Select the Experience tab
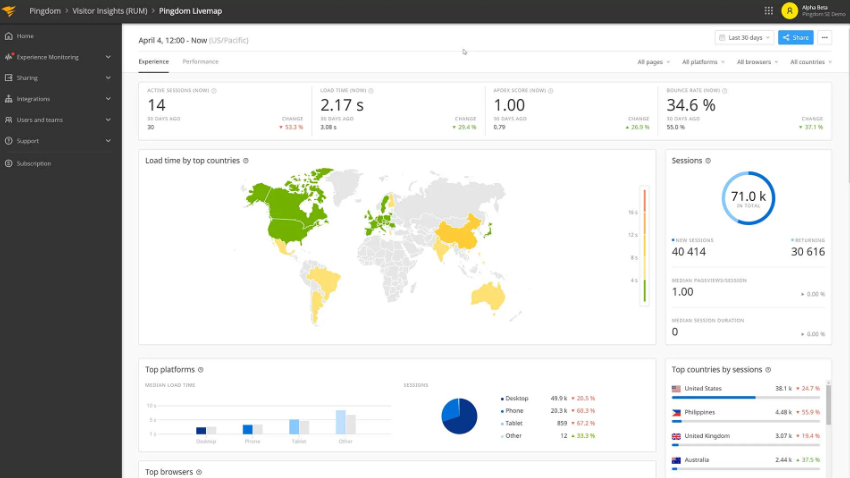The height and width of the screenshot is (478, 850). click(x=153, y=62)
